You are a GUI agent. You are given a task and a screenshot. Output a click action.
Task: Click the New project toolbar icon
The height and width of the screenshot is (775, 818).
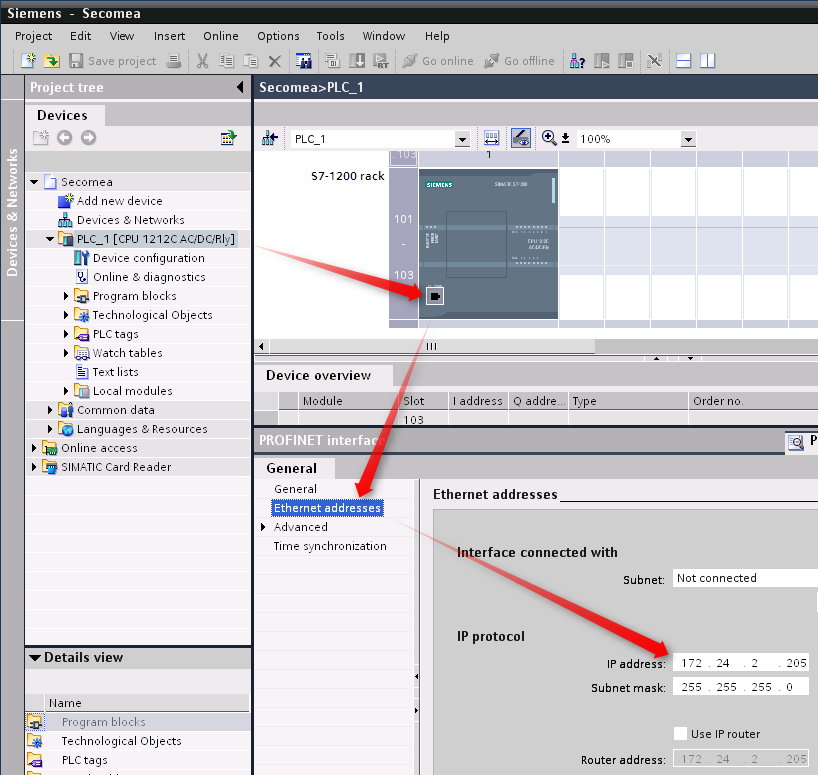point(28,60)
